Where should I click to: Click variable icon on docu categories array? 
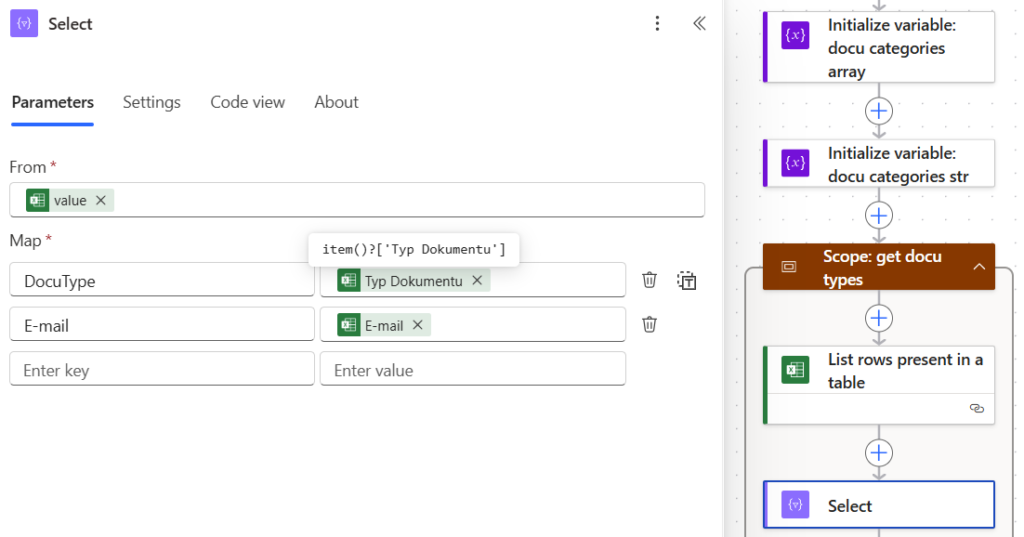pyautogui.click(x=795, y=35)
